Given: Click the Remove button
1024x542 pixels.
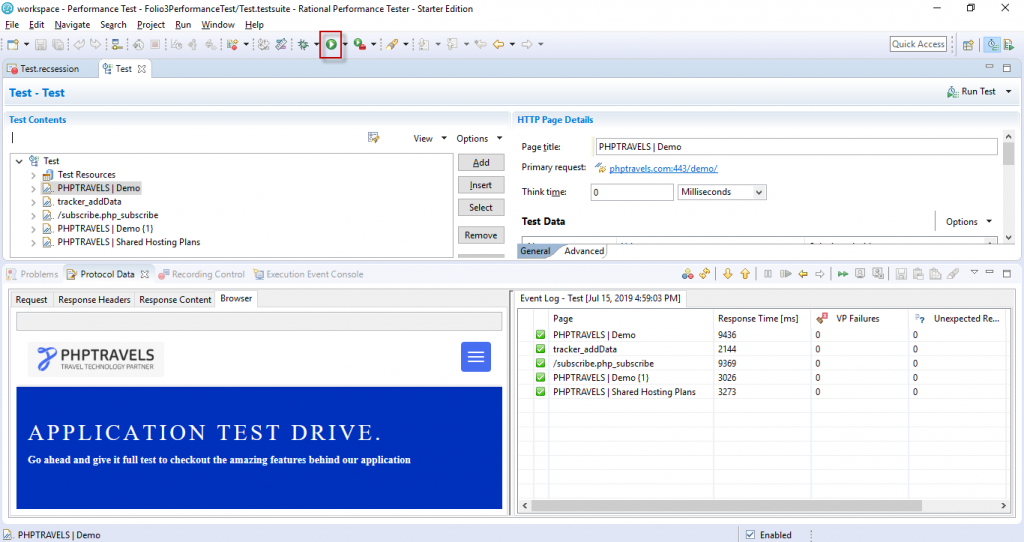Looking at the screenshot, I should (481, 235).
